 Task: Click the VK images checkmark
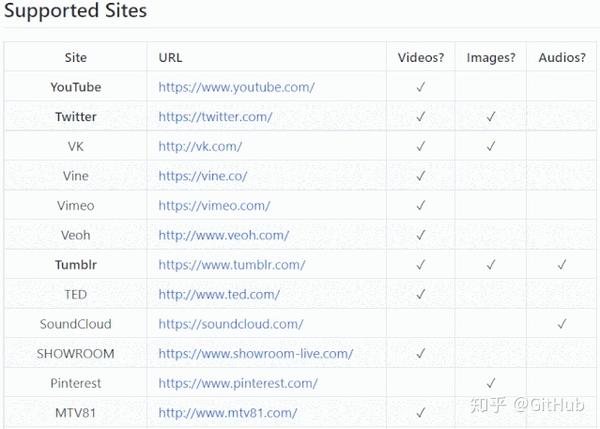tap(491, 146)
